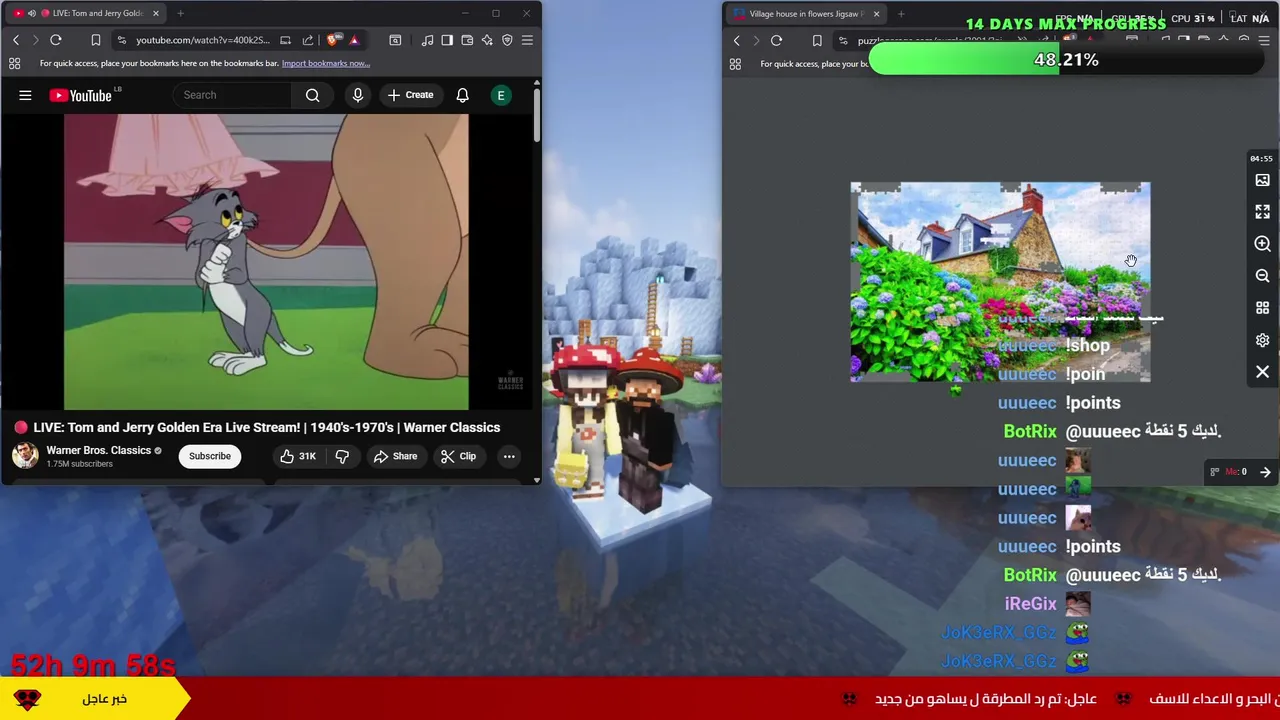This screenshot has width=1280, height=720.
Task: Open YouTube notifications bell
Action: [462, 95]
